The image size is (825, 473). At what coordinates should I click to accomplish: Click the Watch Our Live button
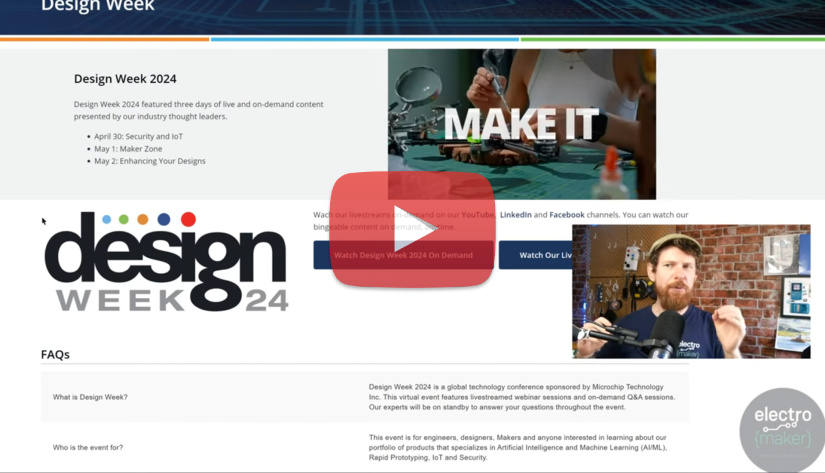(536, 255)
